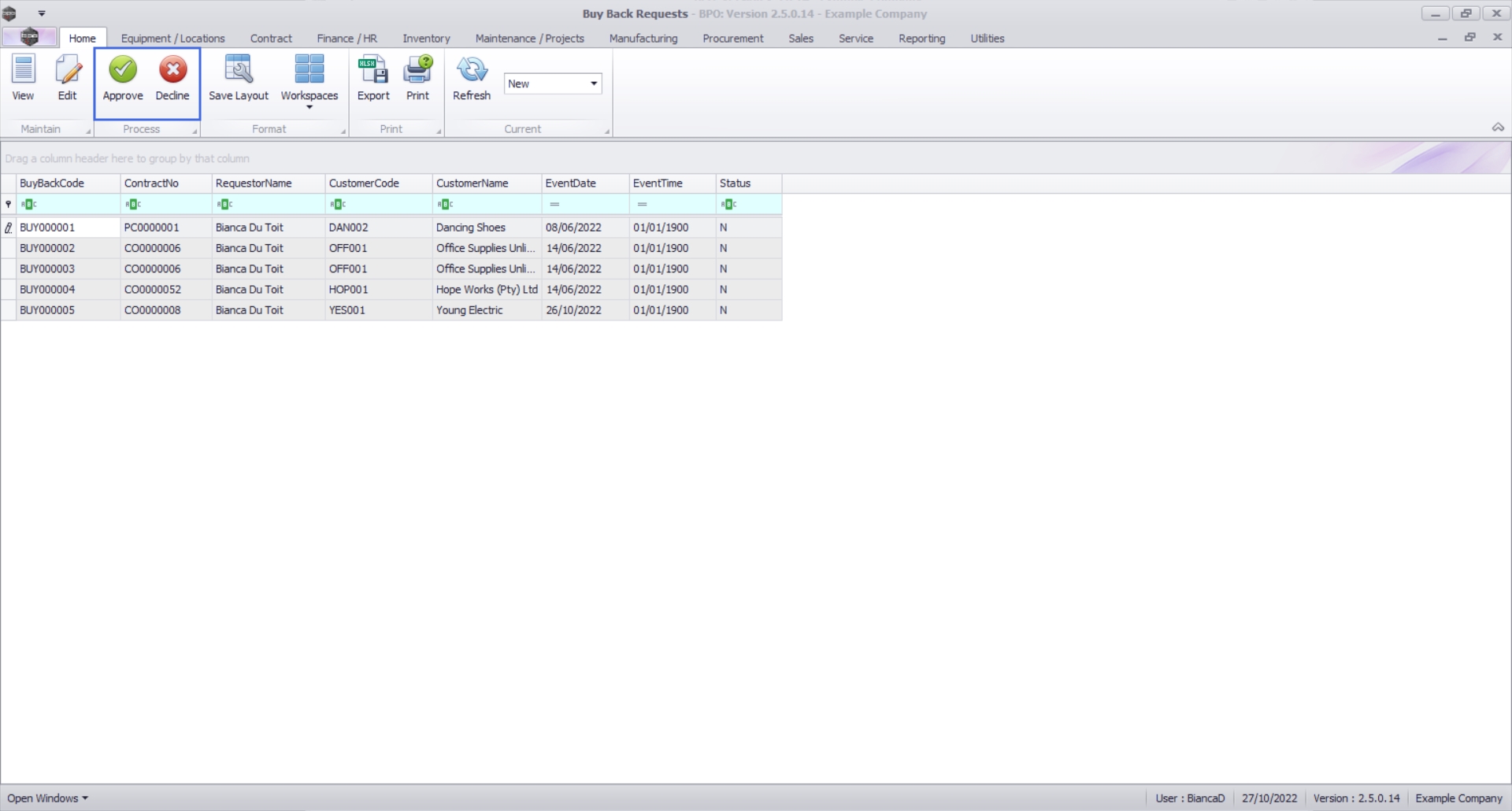Screen dimensions: 1512x811
Task: Open the ContractNo filter condition selector
Action: (133, 205)
